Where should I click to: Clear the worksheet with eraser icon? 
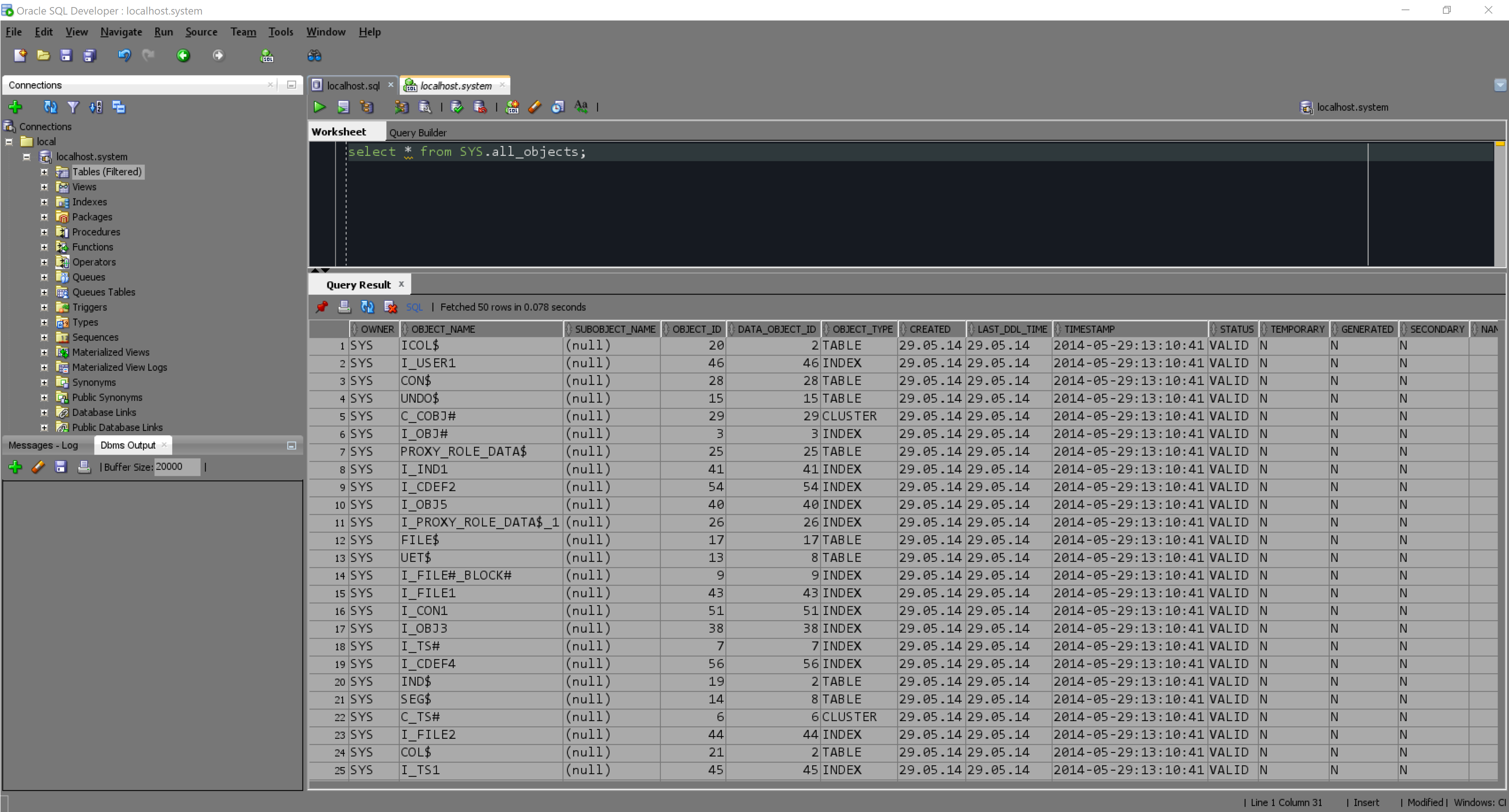534,107
